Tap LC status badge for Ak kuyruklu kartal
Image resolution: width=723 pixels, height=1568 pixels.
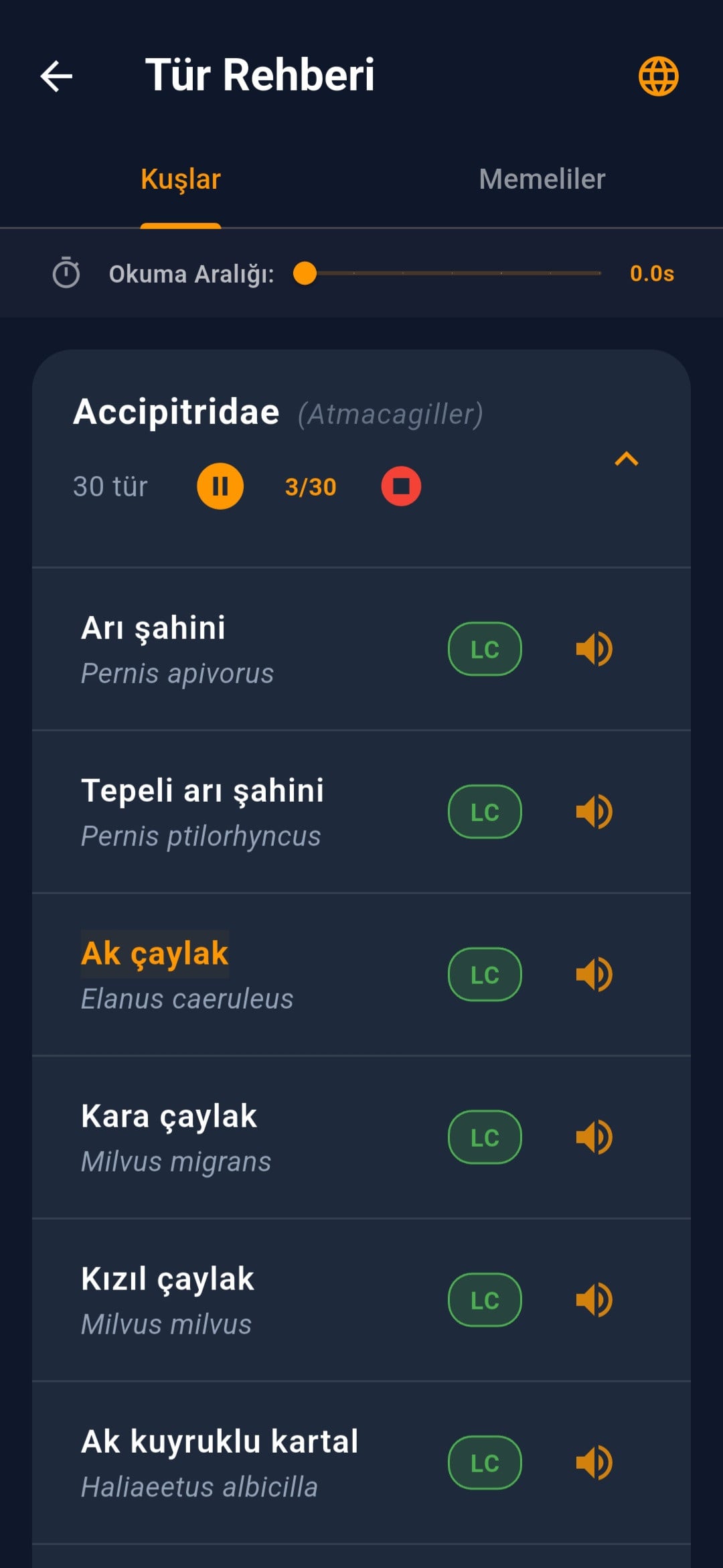[x=485, y=1463]
